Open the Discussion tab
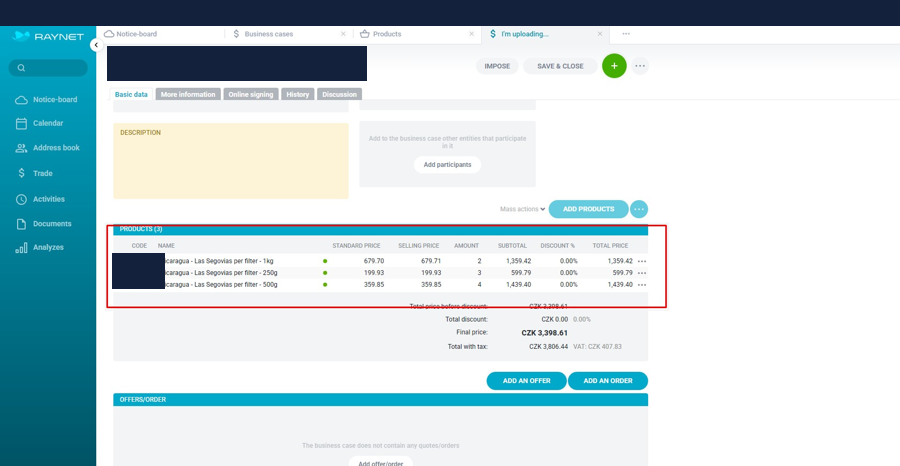 [x=339, y=94]
